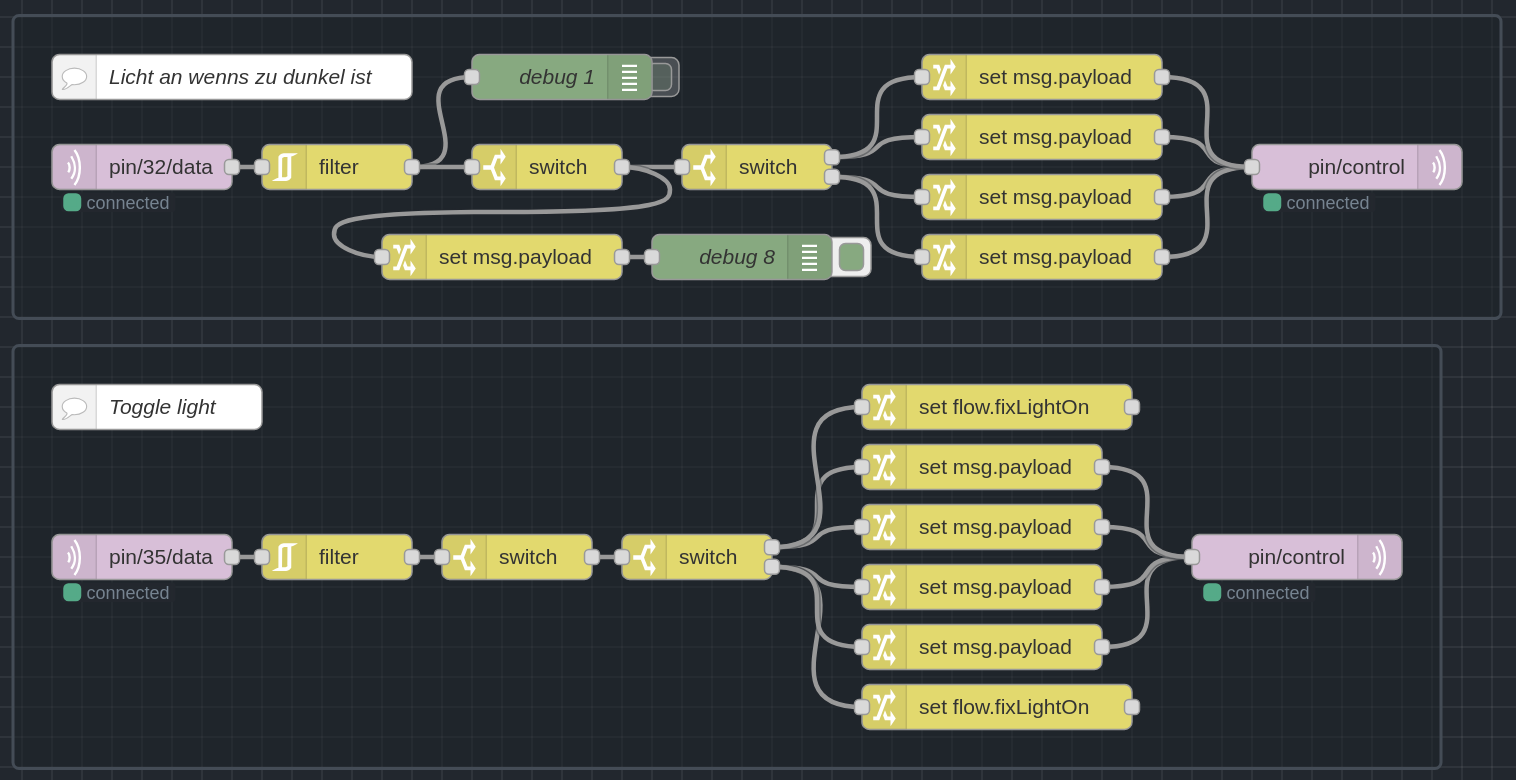Click the MQTT out icon on pin/control in Licht group
Screen dimensions: 1516x780
pyautogui.click(x=1439, y=167)
